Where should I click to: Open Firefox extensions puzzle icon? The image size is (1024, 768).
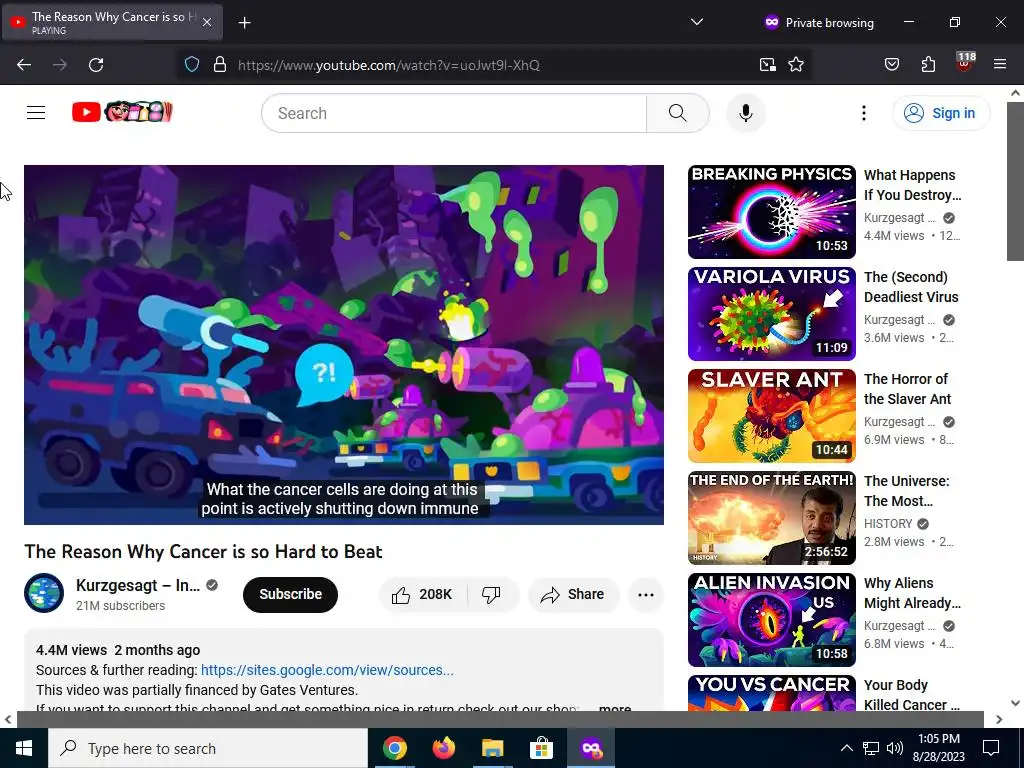click(x=928, y=65)
